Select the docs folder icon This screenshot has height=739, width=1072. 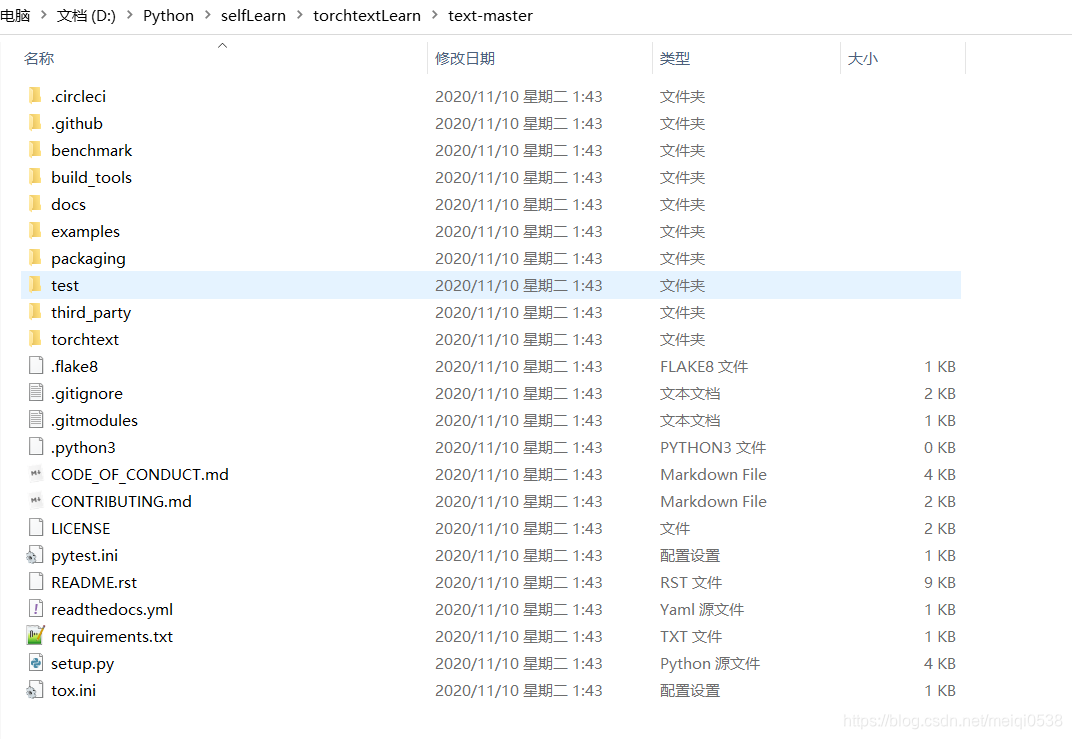pos(36,203)
